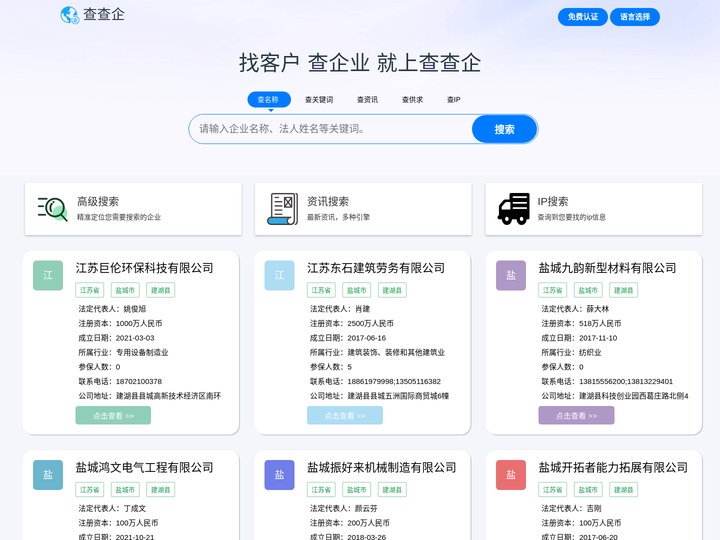The height and width of the screenshot is (540, 720).
Task: Switch to the 查IP tab
Action: [x=454, y=100]
